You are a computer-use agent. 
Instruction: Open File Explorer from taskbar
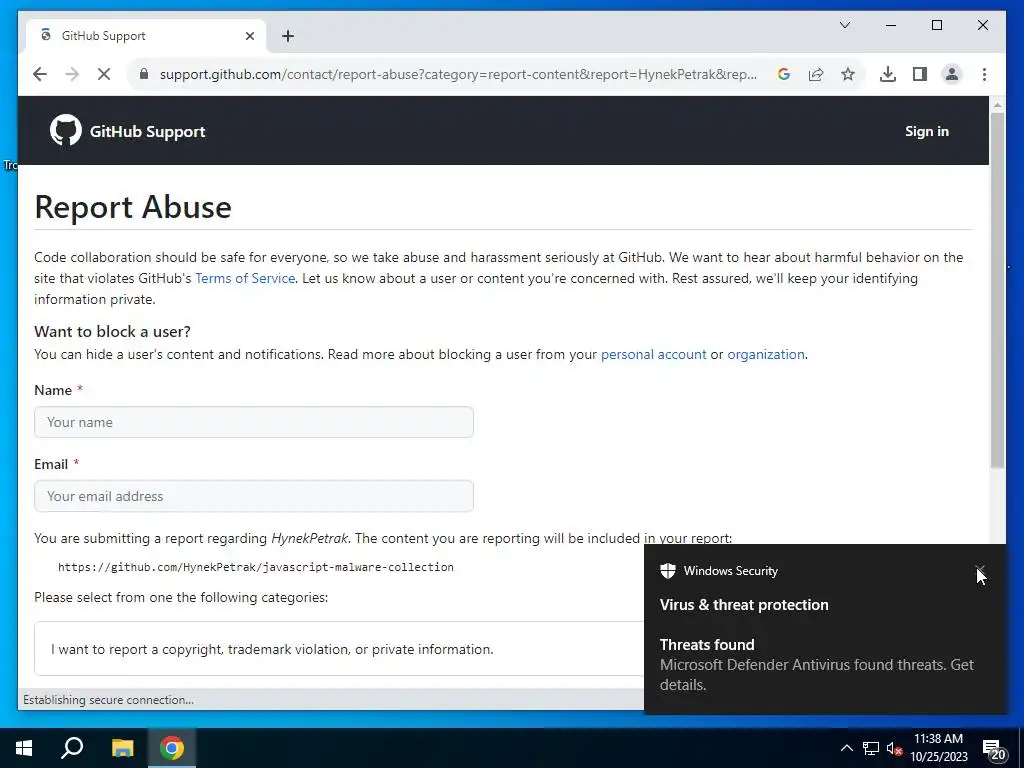tap(122, 748)
